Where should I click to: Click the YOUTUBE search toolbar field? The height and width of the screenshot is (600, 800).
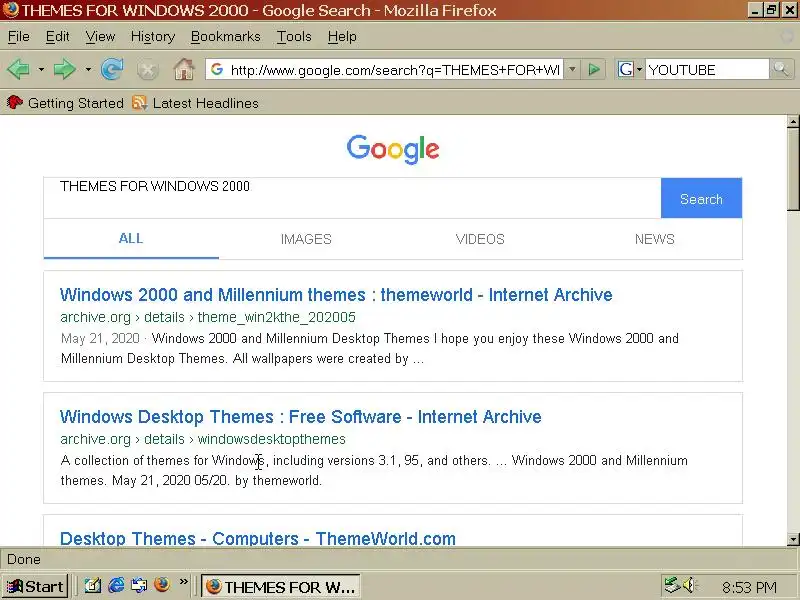pyautogui.click(x=707, y=69)
